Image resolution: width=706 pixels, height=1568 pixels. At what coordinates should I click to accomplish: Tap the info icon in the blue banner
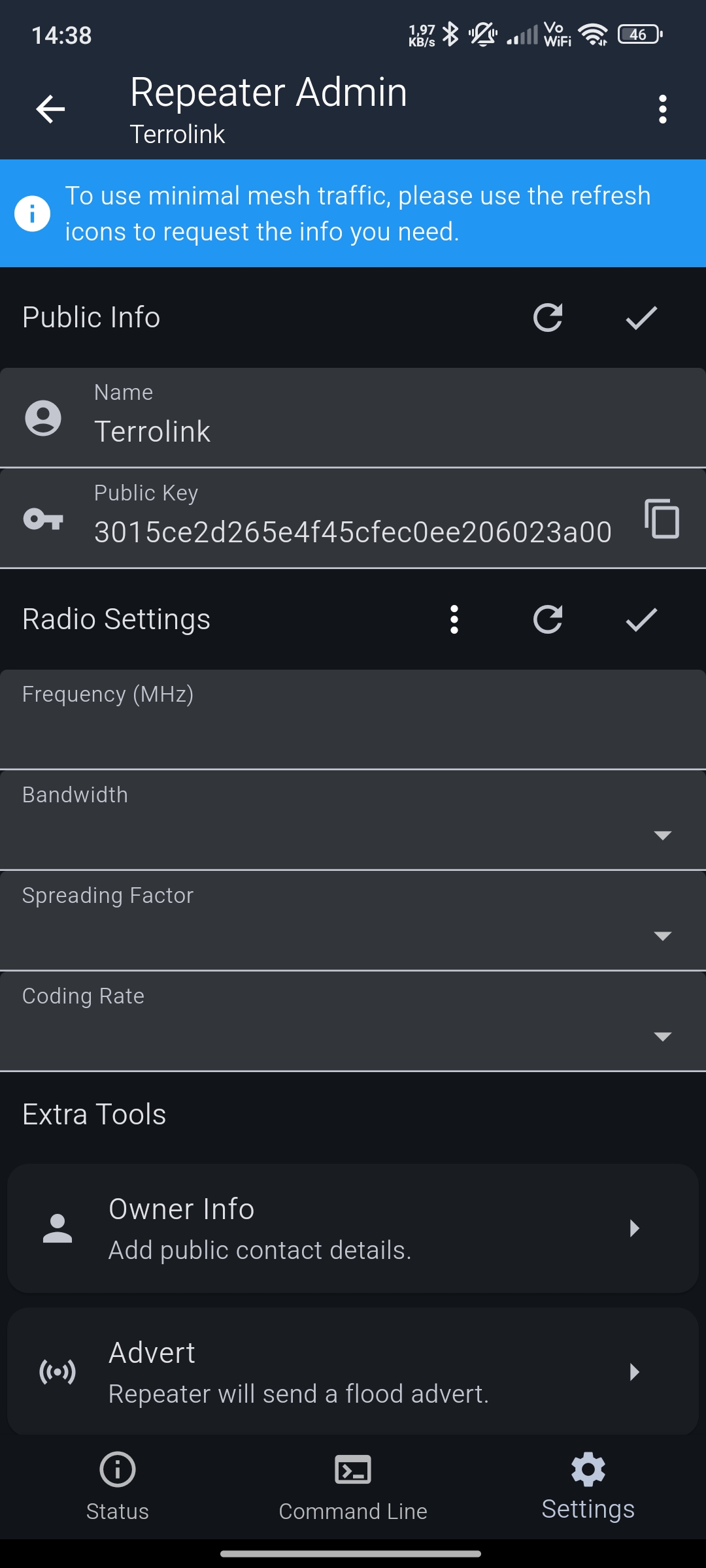pyautogui.click(x=32, y=214)
